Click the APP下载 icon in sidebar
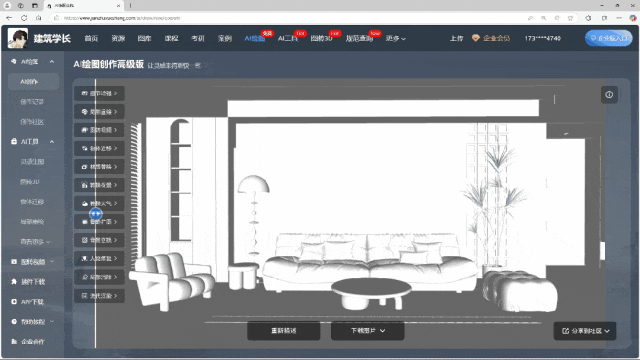This screenshot has height=360, width=640. tap(14, 302)
